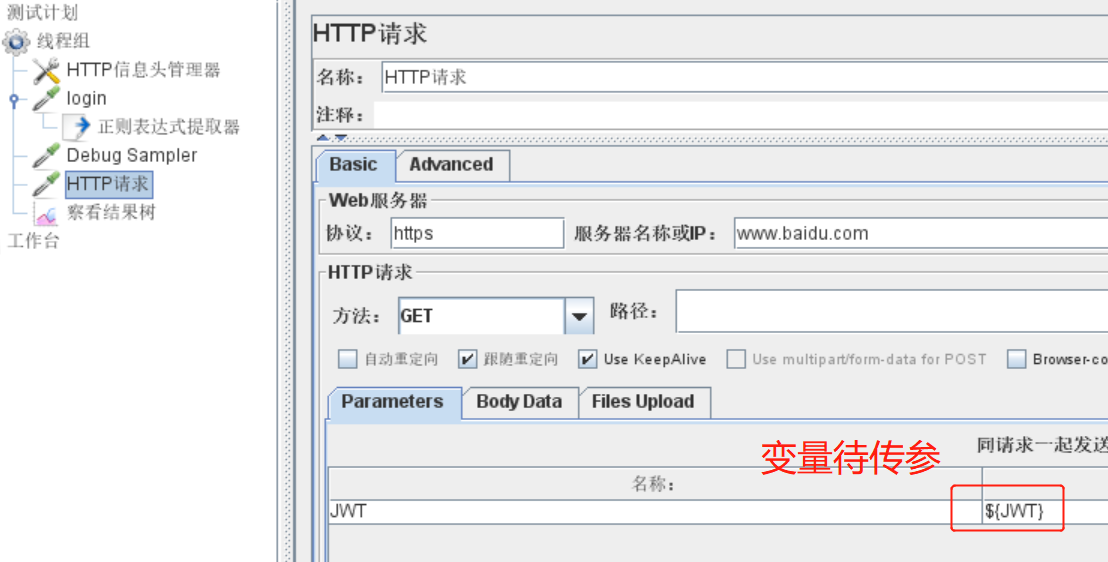The height and width of the screenshot is (562, 1108).
Task: Select HTTP请求 tree node
Action: tap(107, 184)
